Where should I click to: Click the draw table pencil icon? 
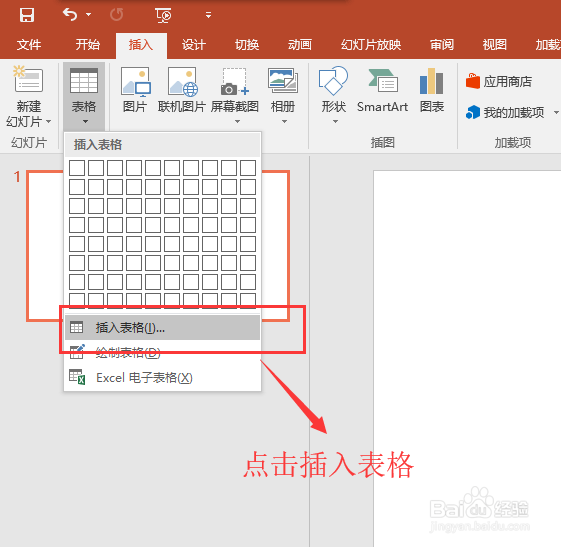[77, 352]
